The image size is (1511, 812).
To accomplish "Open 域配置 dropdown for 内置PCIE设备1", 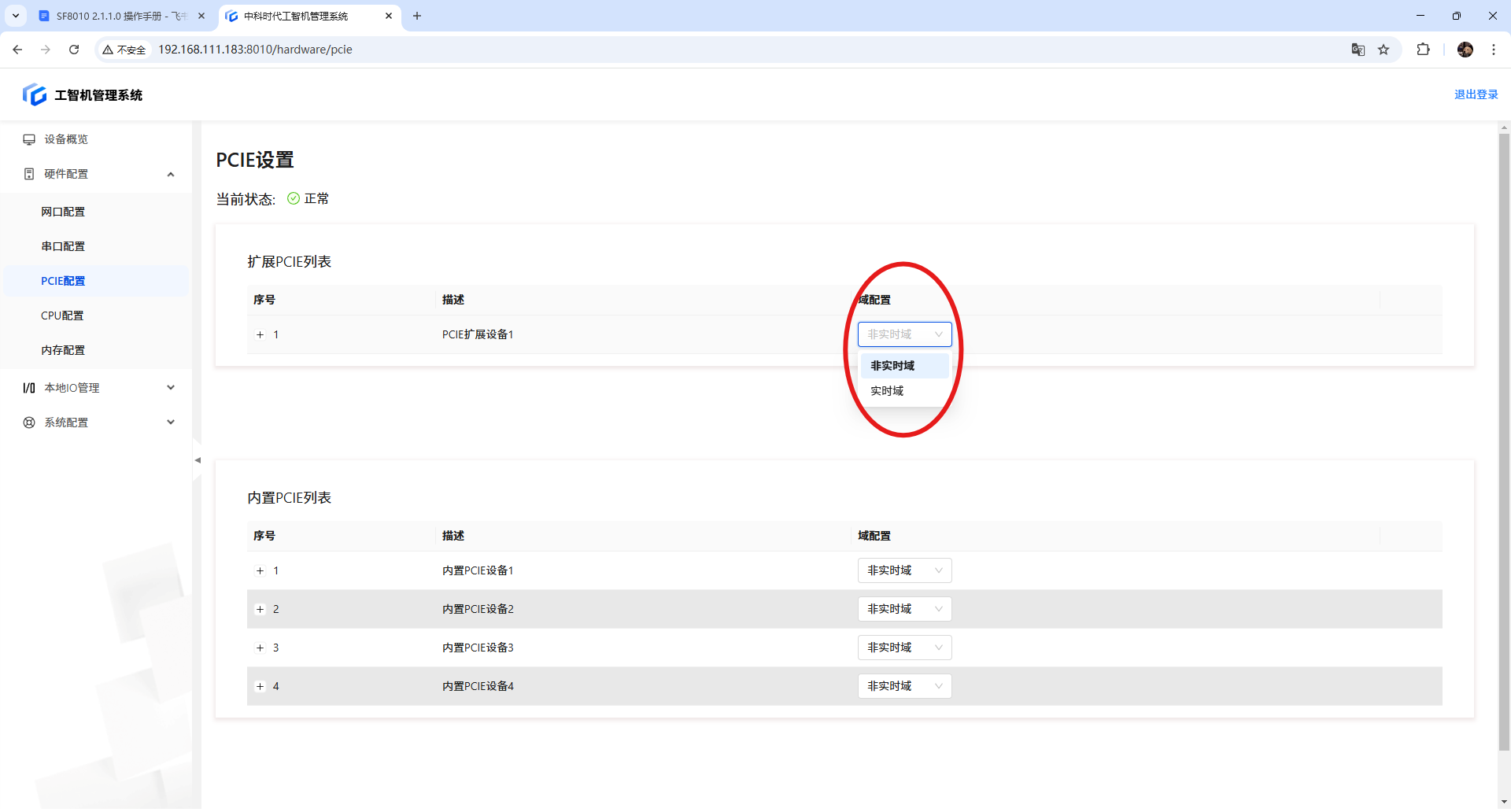I will point(904,570).
